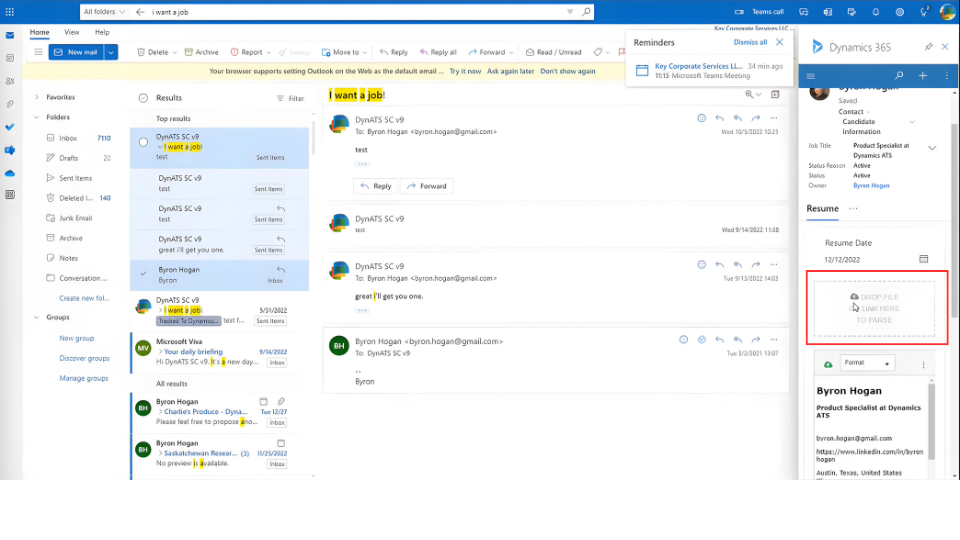Reply icon on the first DynATS message
Screen dimensions: 960x540
[719, 118]
